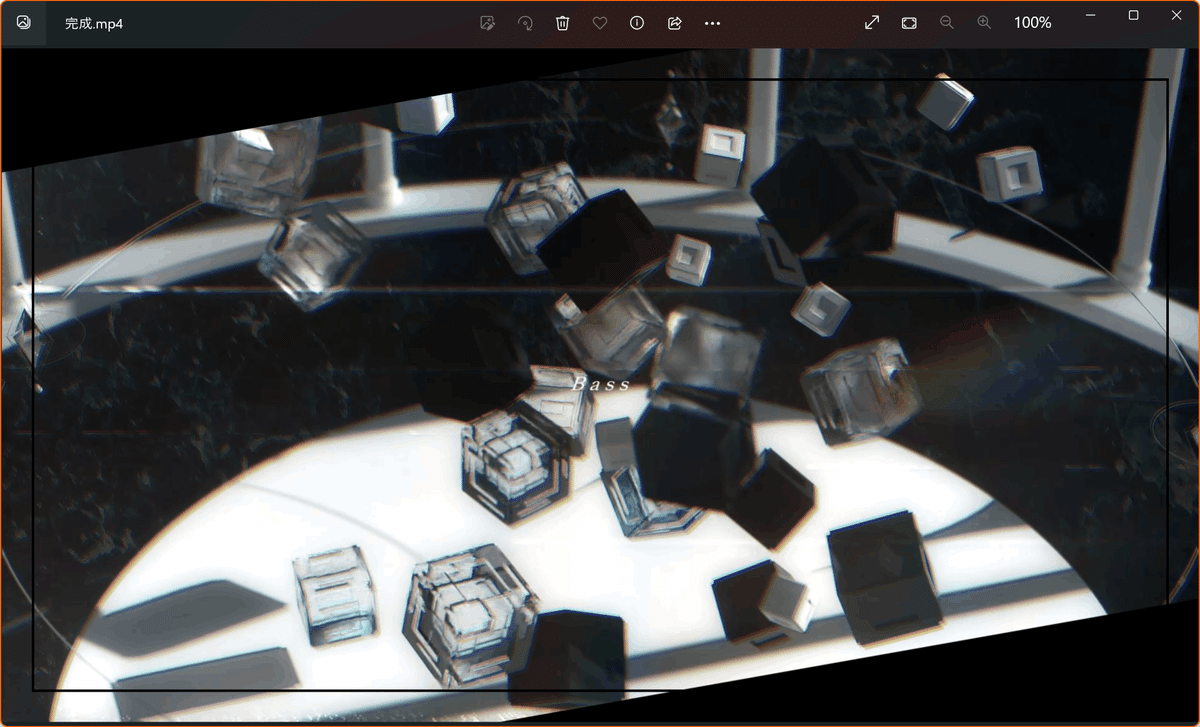Open the three-dots more options menu
The width and height of the screenshot is (1200, 727).
pyautogui.click(x=712, y=23)
